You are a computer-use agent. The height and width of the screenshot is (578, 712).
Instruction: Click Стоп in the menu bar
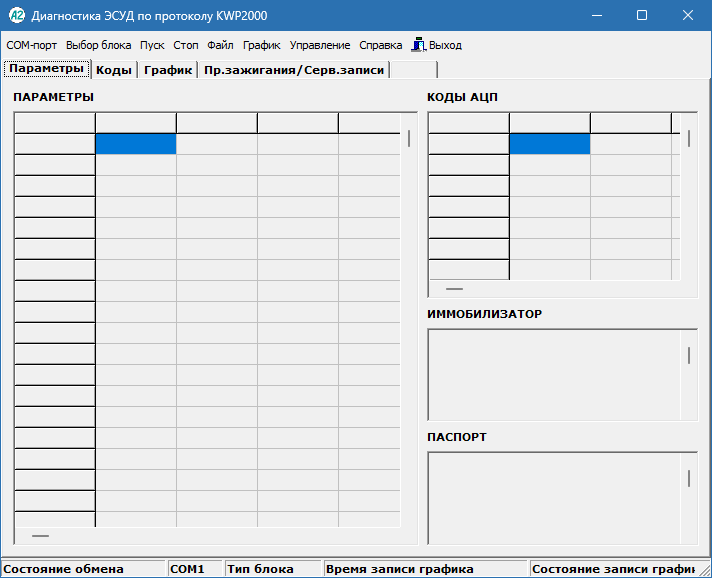pyautogui.click(x=186, y=45)
